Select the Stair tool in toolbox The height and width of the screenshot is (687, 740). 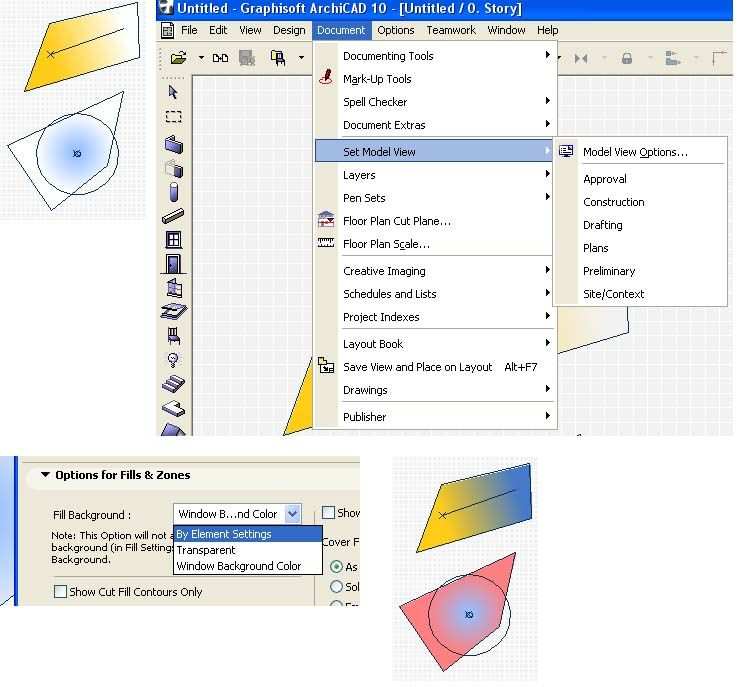(x=173, y=384)
